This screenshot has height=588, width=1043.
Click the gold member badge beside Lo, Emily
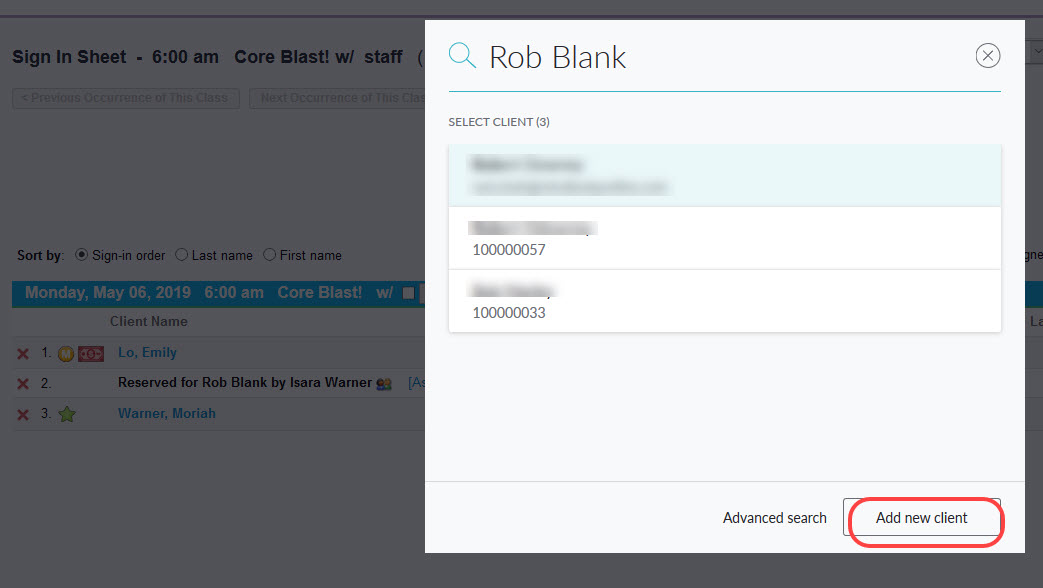(66, 353)
